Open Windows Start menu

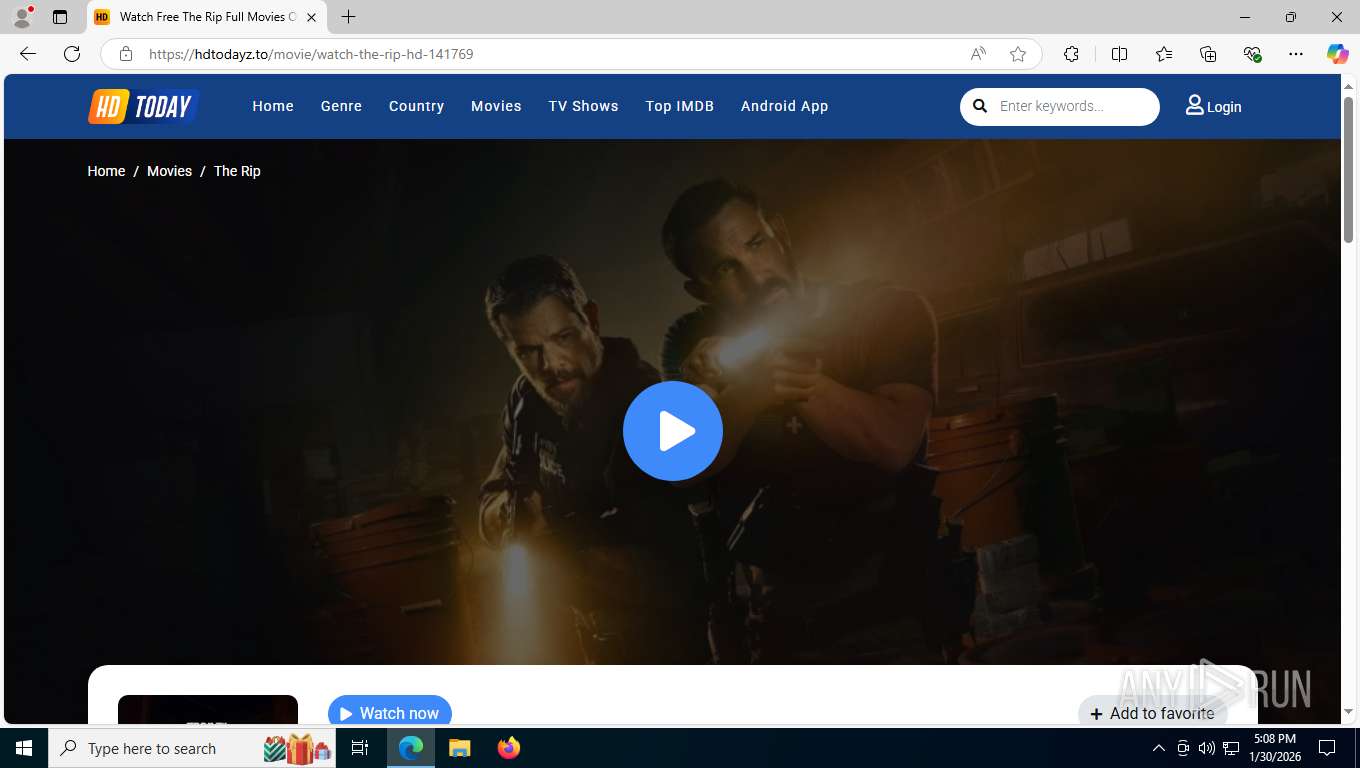pyautogui.click(x=24, y=748)
